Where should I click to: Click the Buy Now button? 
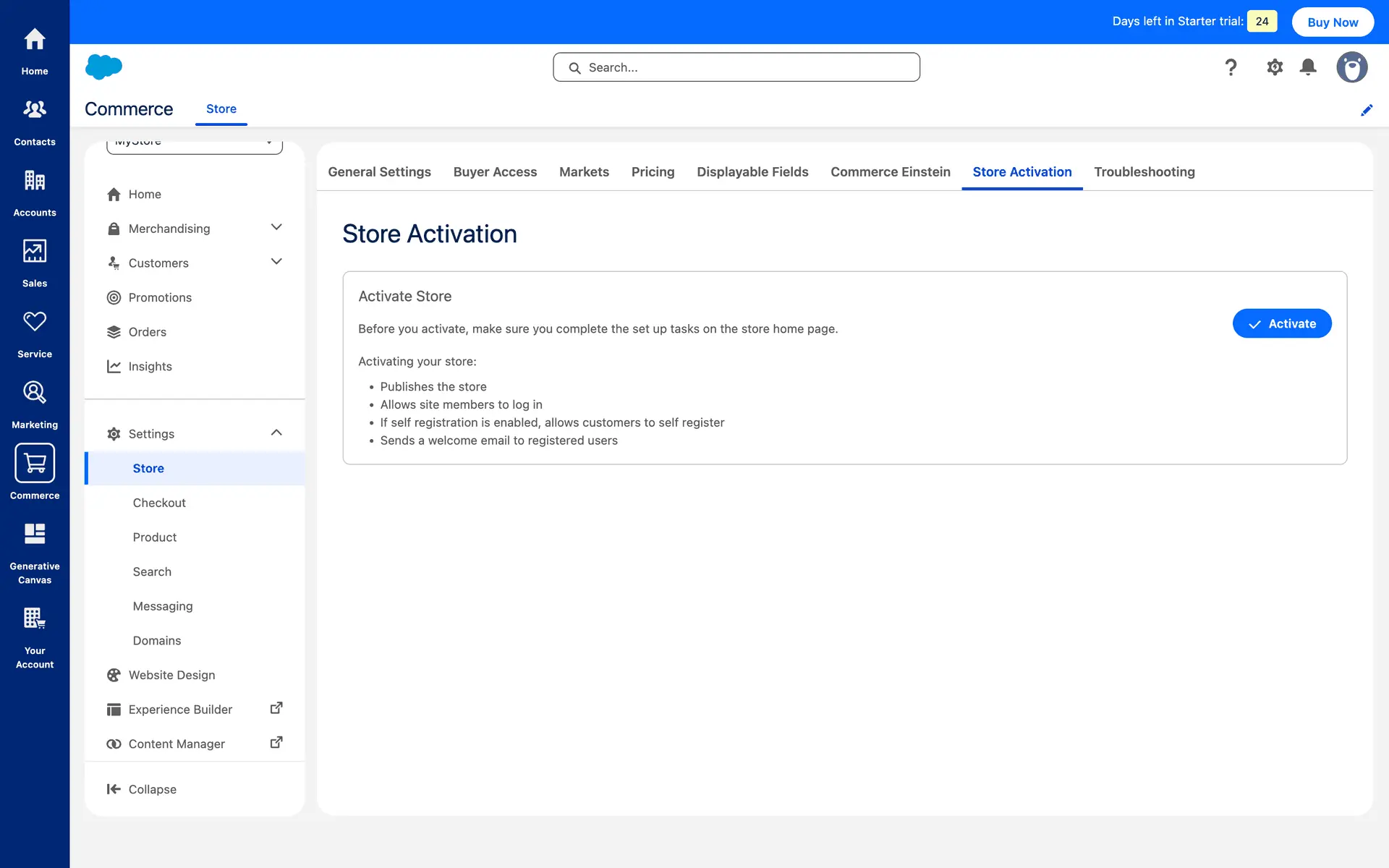tap(1333, 22)
